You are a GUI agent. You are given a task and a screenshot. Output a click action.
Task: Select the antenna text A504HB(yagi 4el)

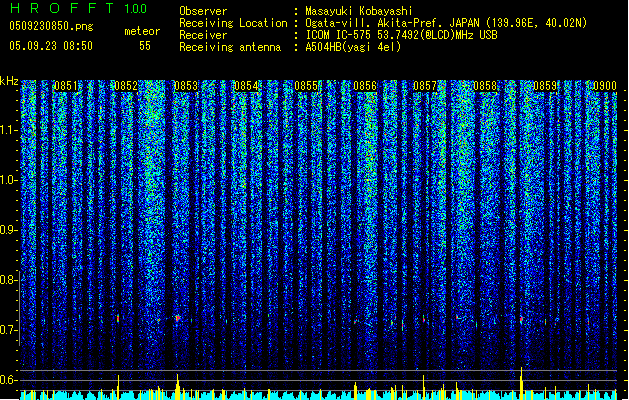[353, 47]
